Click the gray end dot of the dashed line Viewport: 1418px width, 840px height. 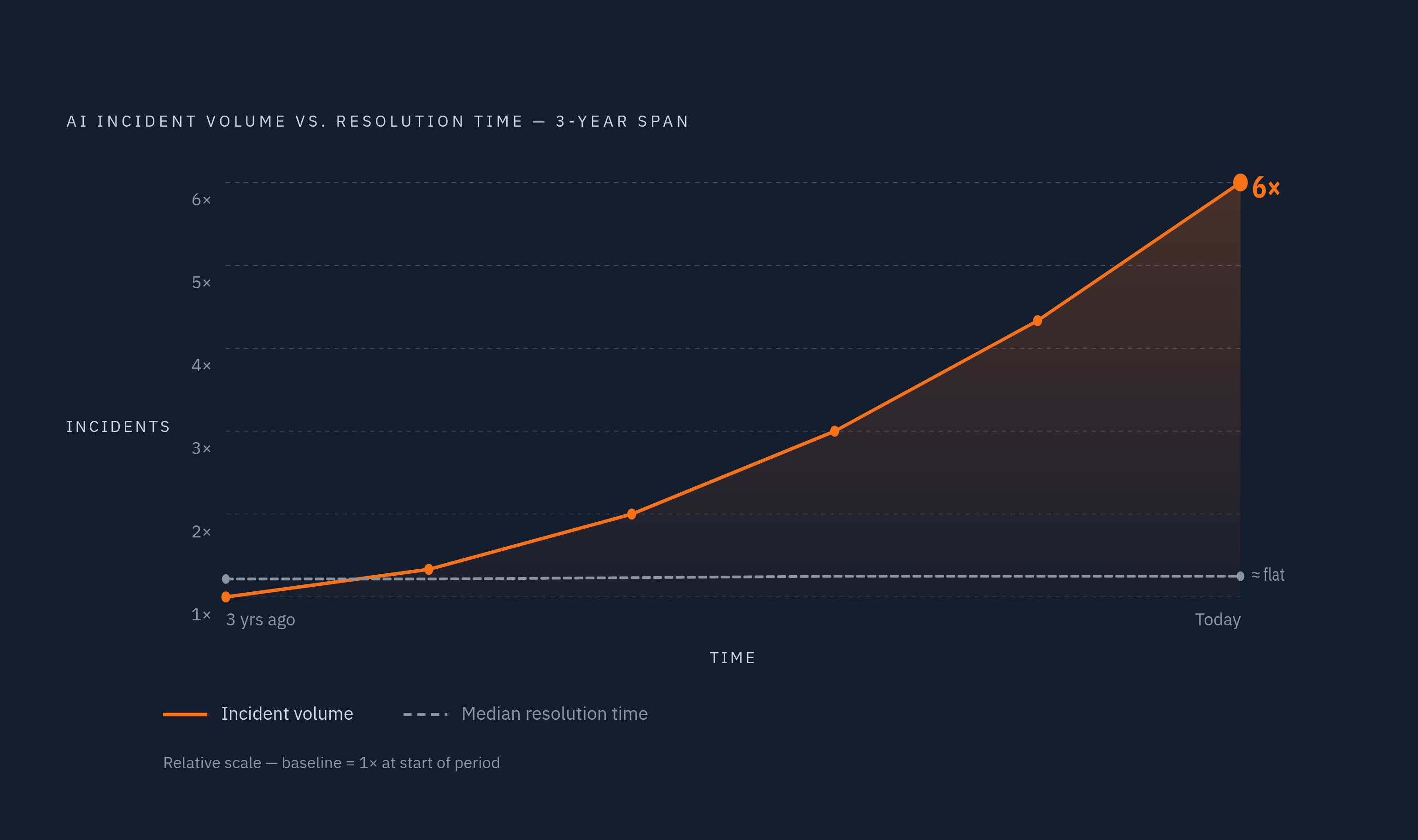1240,576
